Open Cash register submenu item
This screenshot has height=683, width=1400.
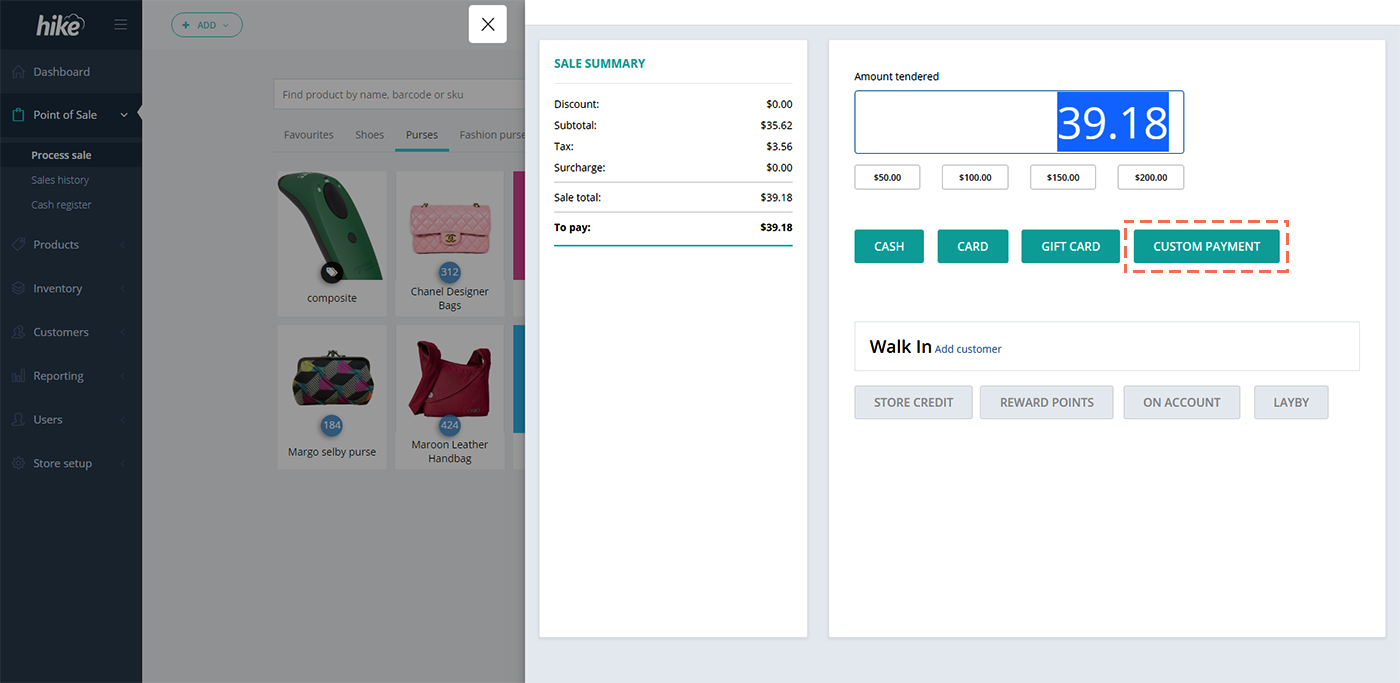tap(61, 205)
